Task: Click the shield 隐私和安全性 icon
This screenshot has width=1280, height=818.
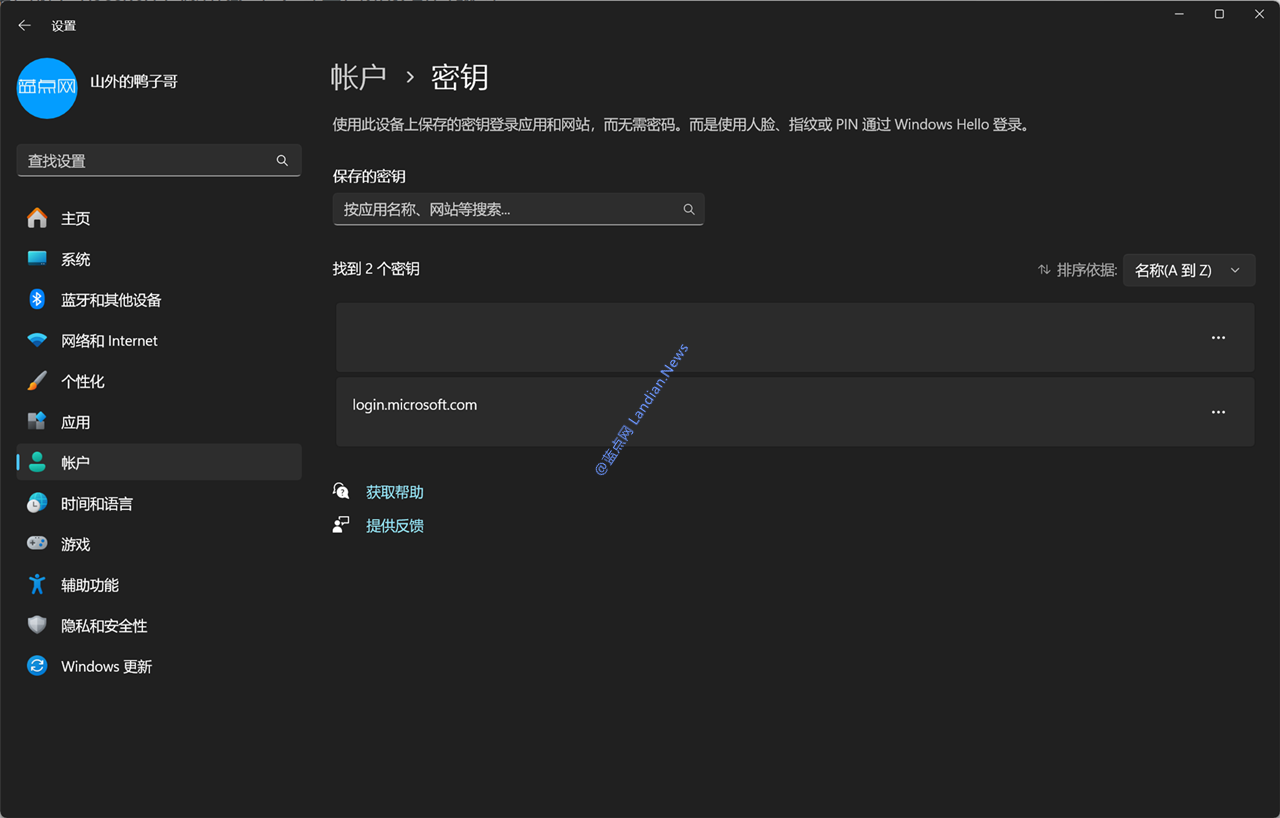Action: [x=37, y=625]
